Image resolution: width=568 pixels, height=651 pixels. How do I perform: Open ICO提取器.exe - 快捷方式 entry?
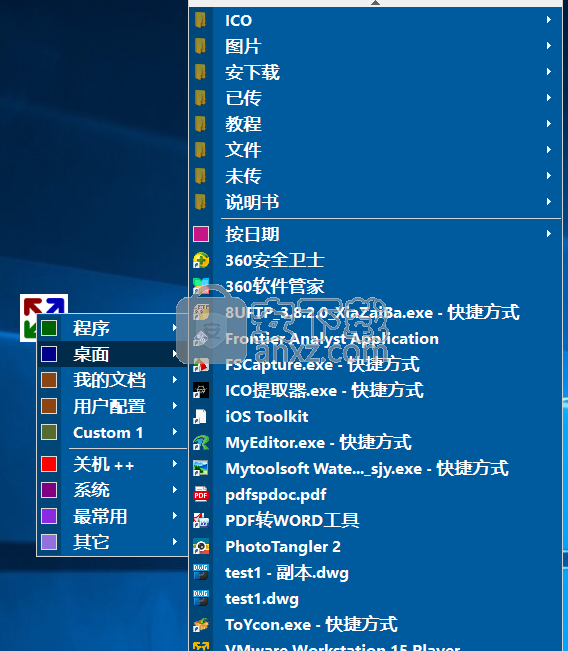pyautogui.click(x=375, y=390)
